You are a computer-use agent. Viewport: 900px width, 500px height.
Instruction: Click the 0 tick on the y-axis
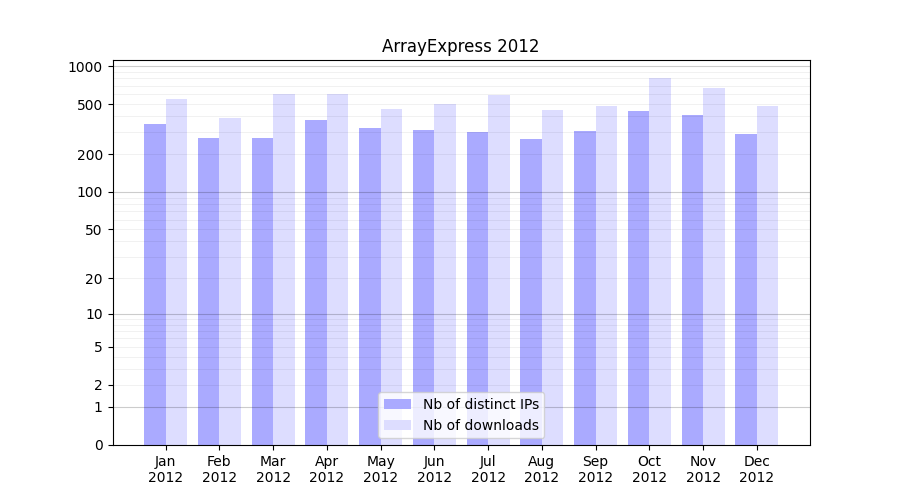98,445
